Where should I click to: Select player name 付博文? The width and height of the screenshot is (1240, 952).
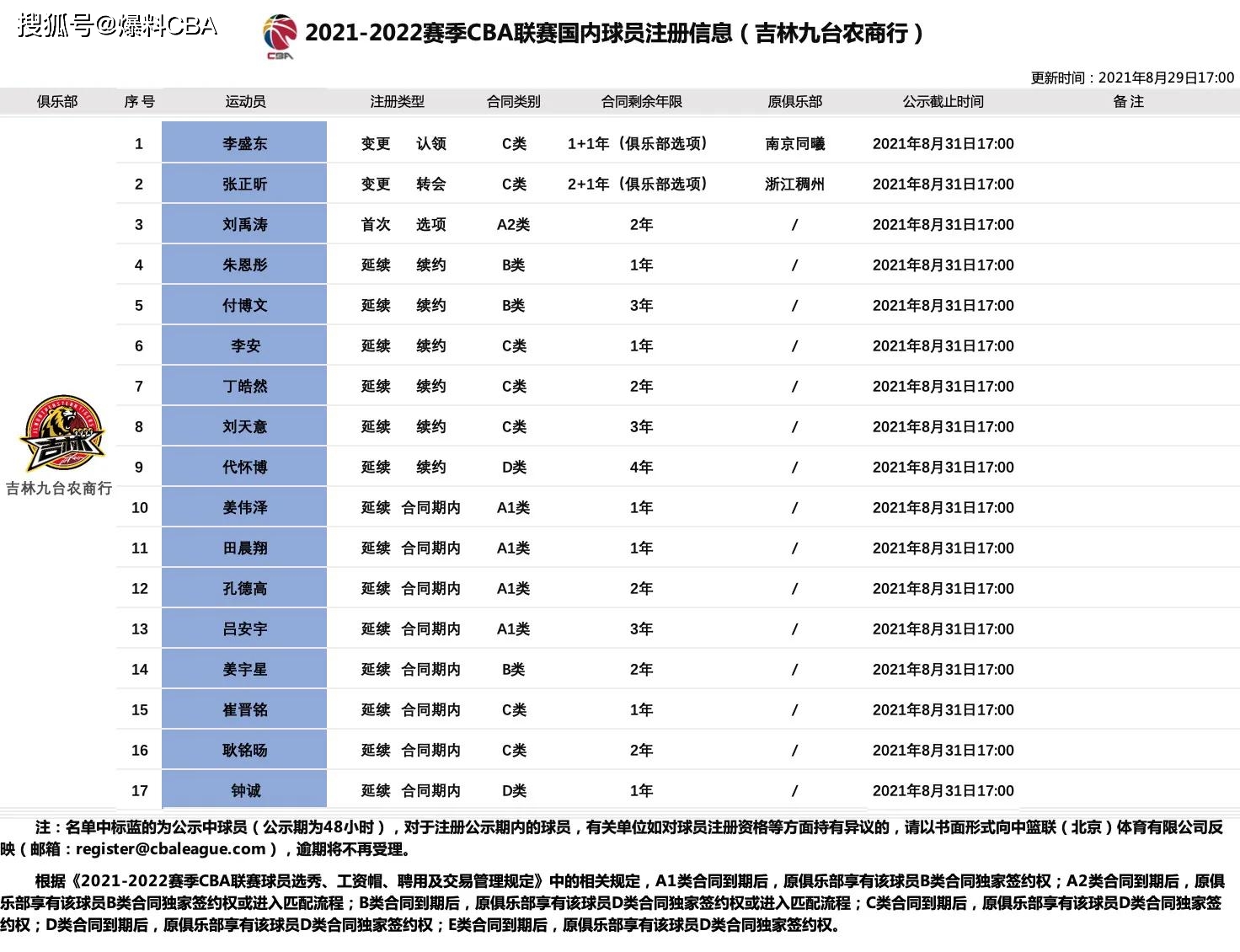tap(244, 306)
